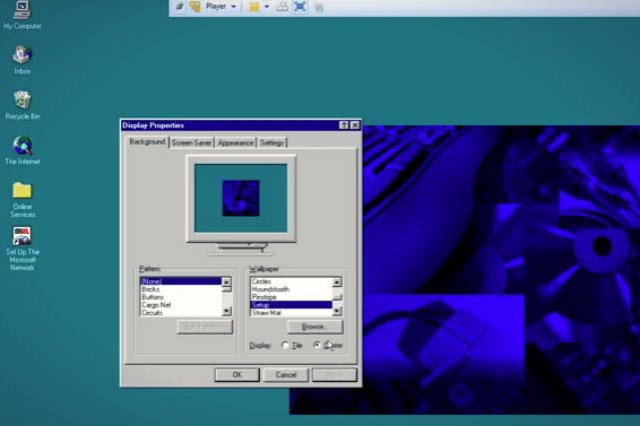This screenshot has width=640, height=426.
Task: Select Buttons in the Pattern list
Action: (180, 297)
